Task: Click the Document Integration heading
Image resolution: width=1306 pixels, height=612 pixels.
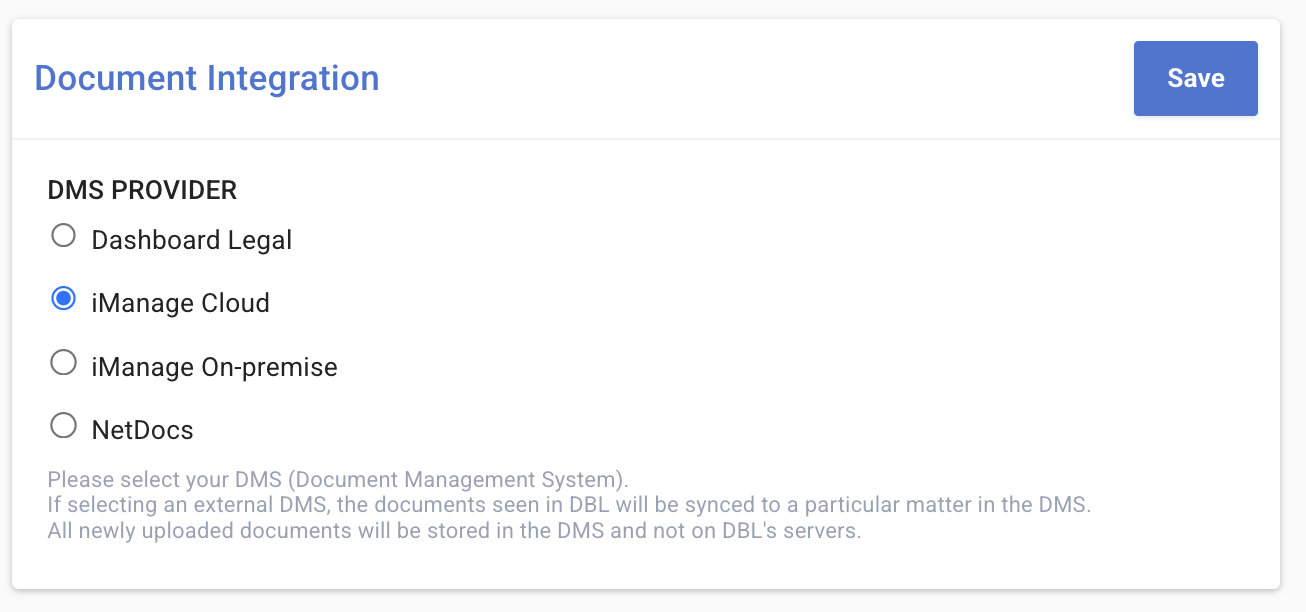Action: pyautogui.click(x=207, y=78)
